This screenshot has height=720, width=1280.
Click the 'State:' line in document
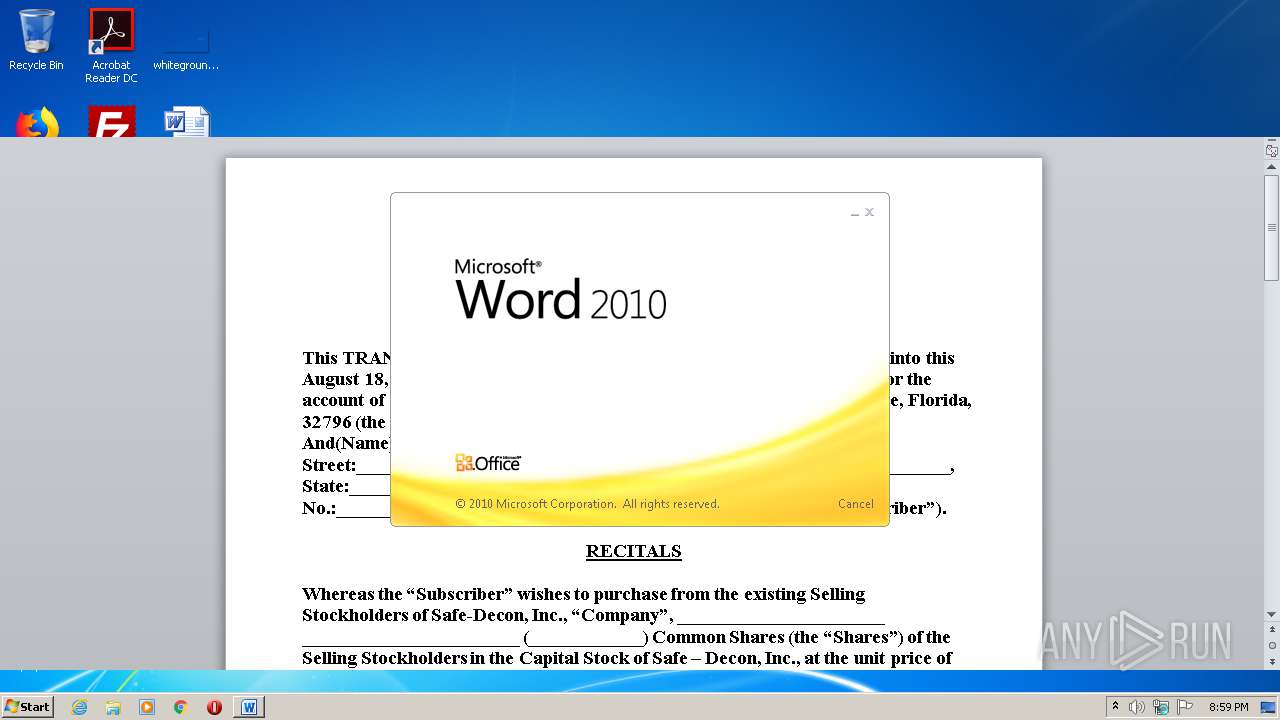click(346, 486)
